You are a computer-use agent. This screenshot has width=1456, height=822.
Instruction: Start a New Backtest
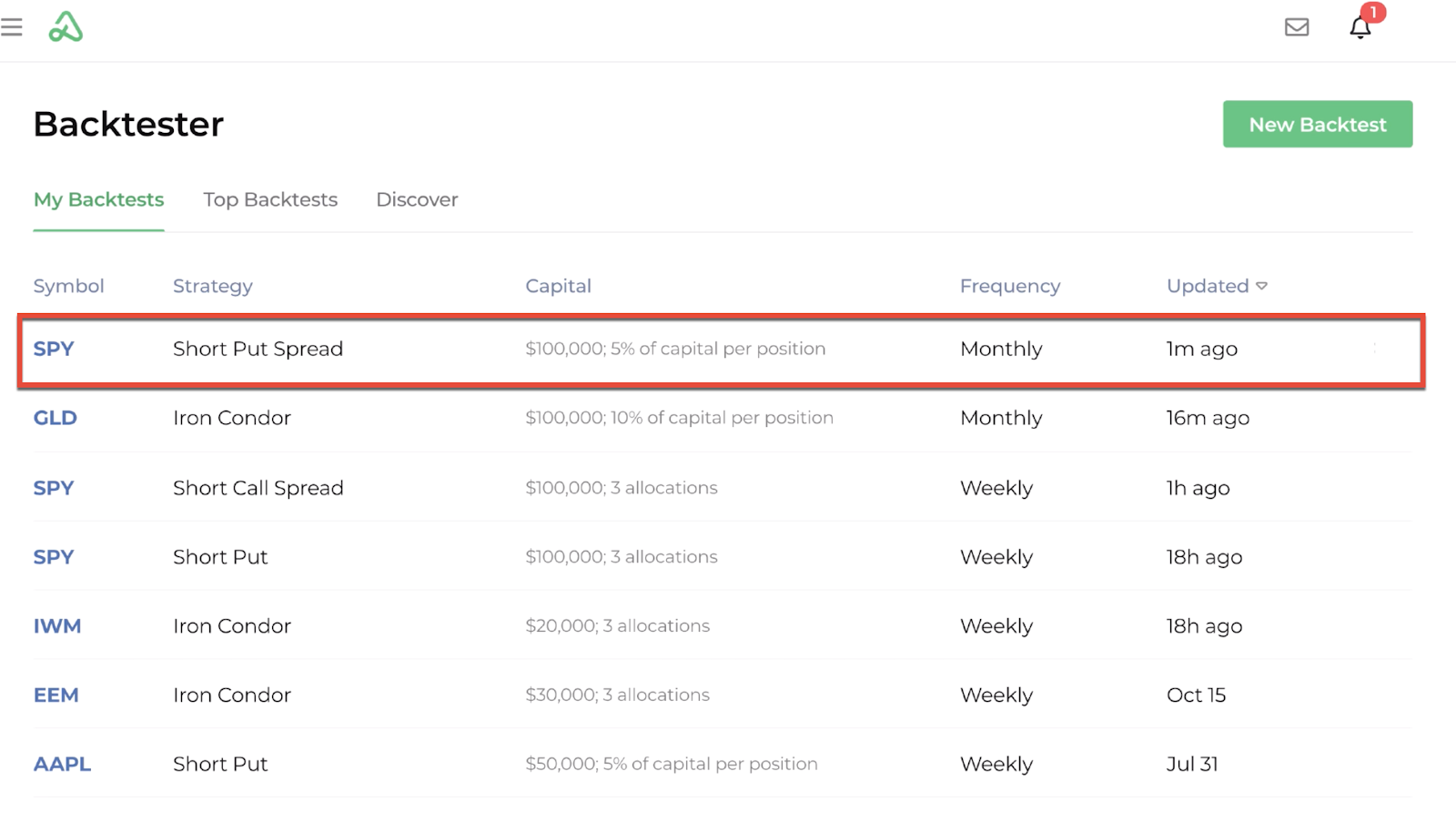pos(1318,124)
